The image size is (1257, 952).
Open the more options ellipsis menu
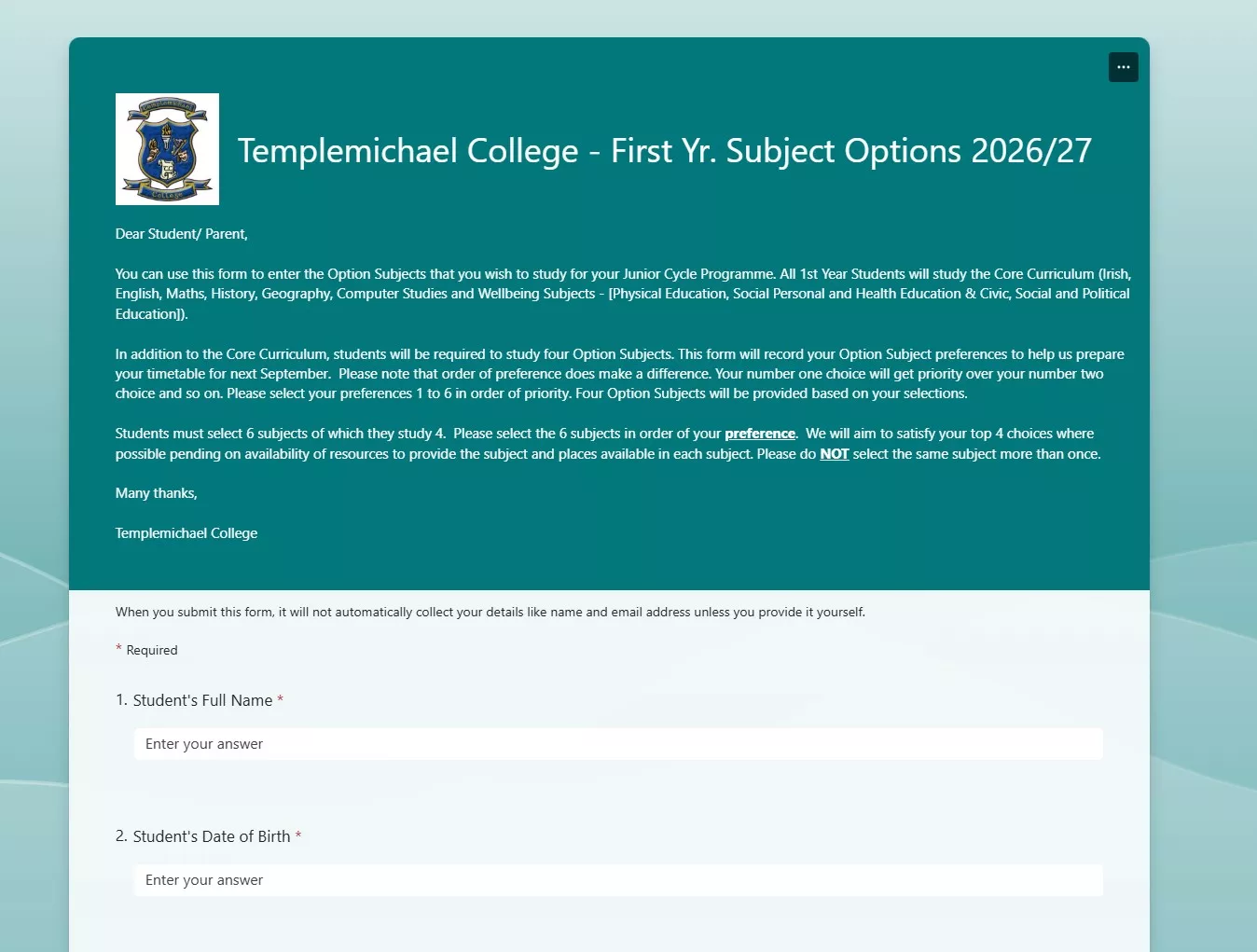click(x=1123, y=67)
